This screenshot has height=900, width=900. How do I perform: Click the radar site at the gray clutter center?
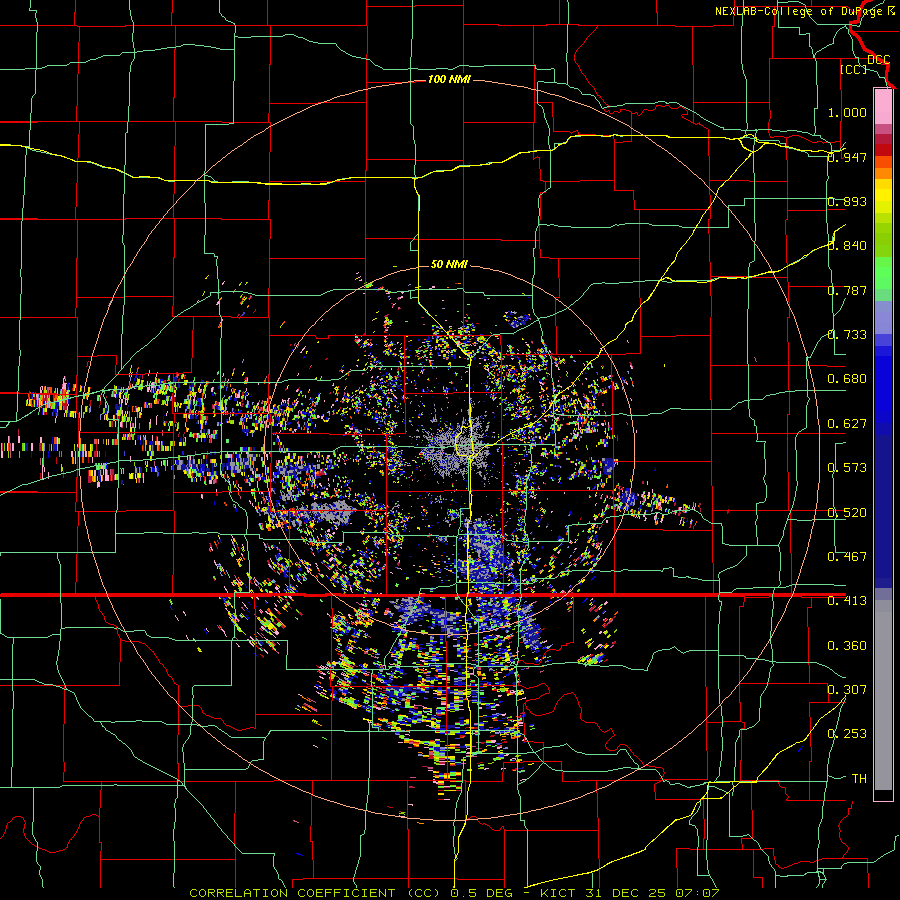pos(448,450)
